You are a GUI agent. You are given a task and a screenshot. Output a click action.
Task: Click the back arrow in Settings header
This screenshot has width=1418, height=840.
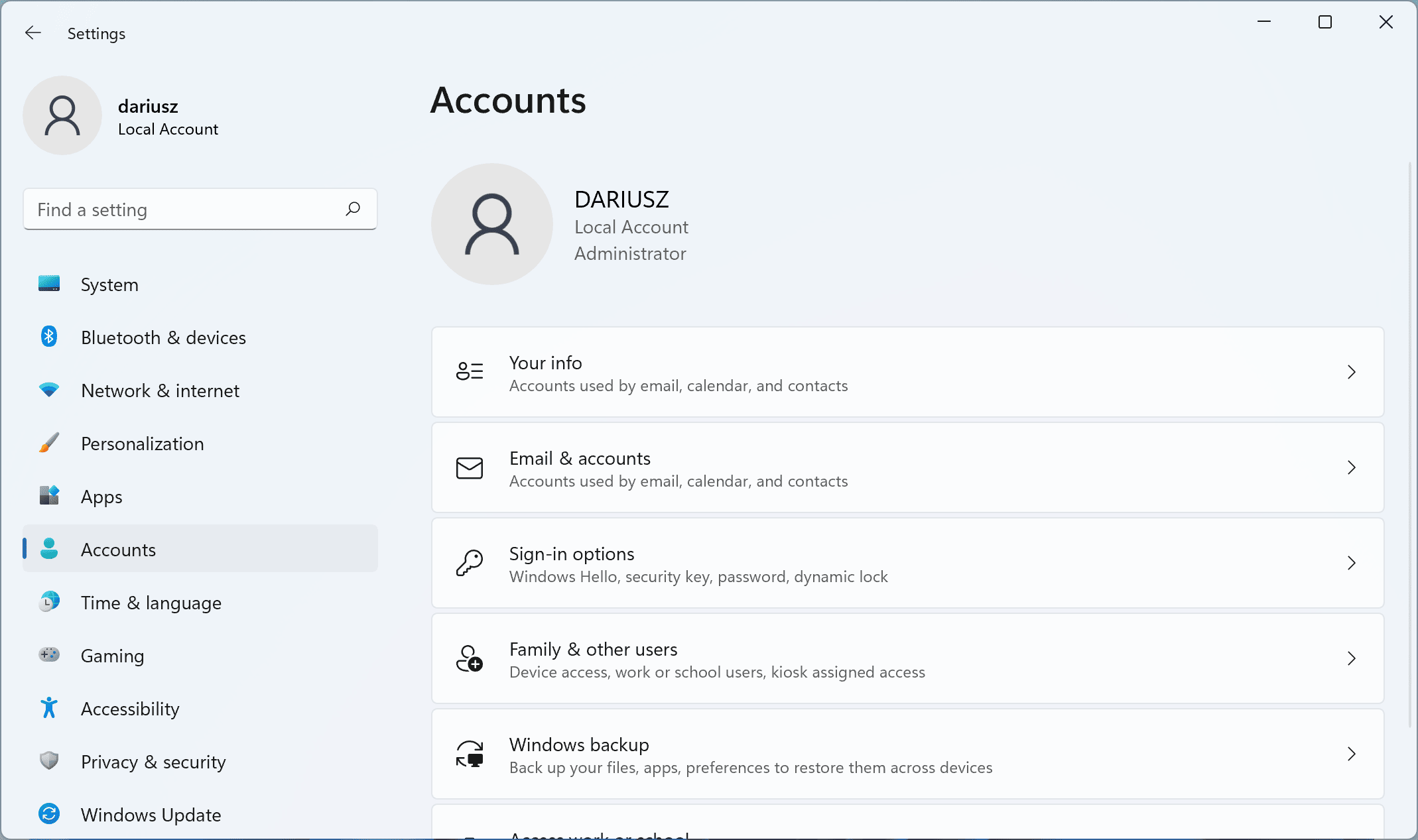(32, 33)
